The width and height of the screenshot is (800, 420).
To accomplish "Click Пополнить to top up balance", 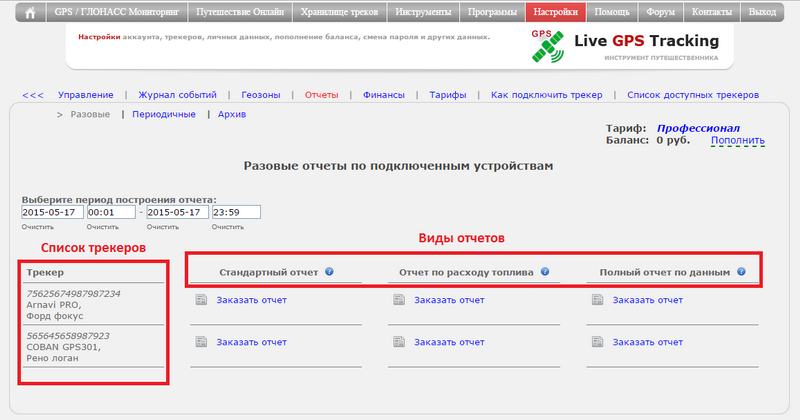I will point(737,141).
